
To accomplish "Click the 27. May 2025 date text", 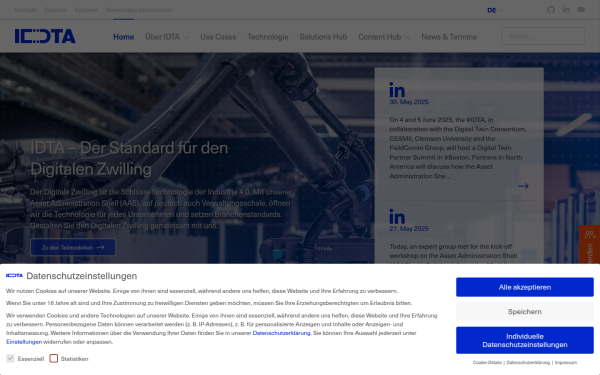I will (x=409, y=228).
